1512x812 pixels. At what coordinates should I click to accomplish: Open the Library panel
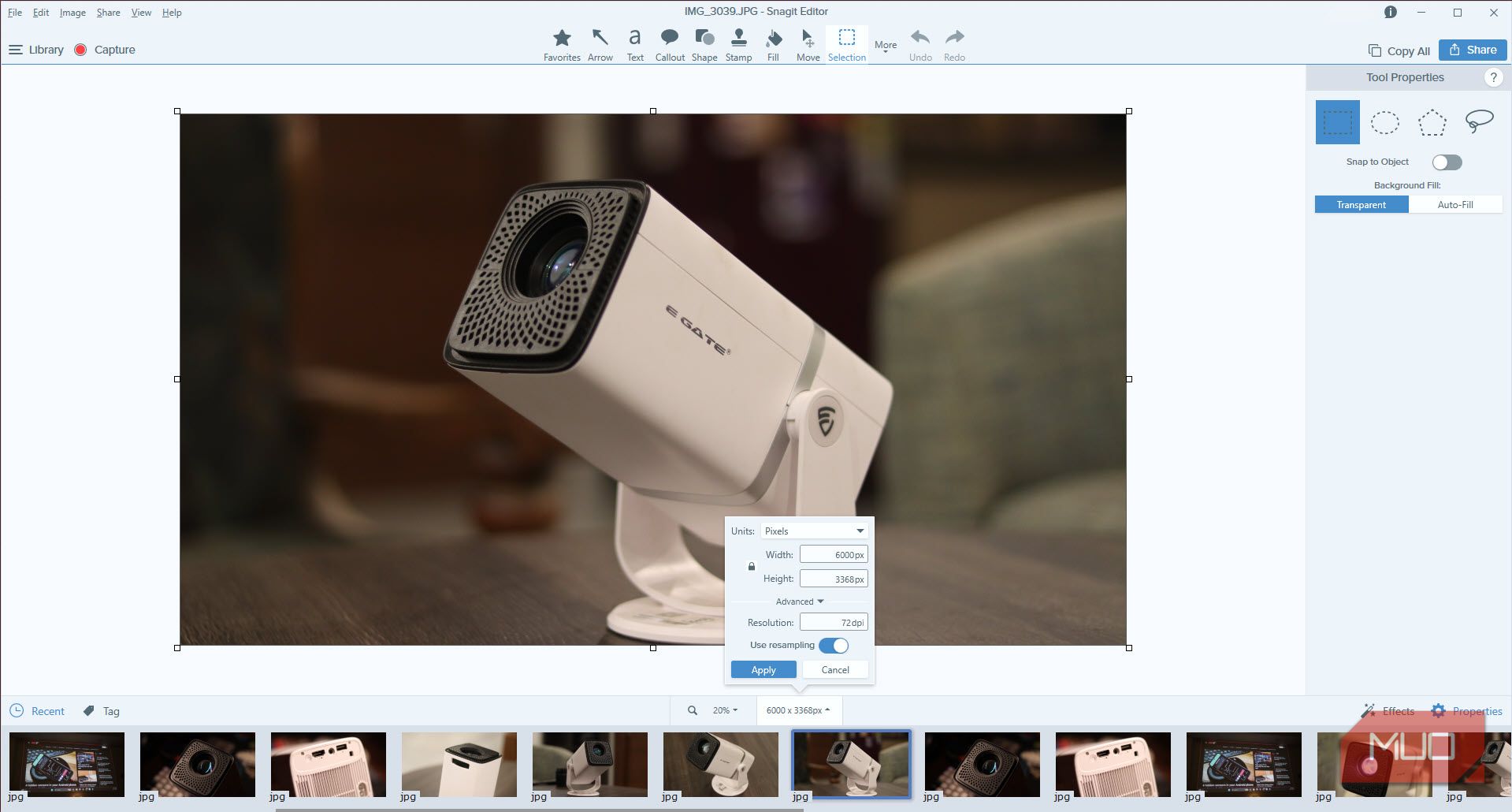36,50
